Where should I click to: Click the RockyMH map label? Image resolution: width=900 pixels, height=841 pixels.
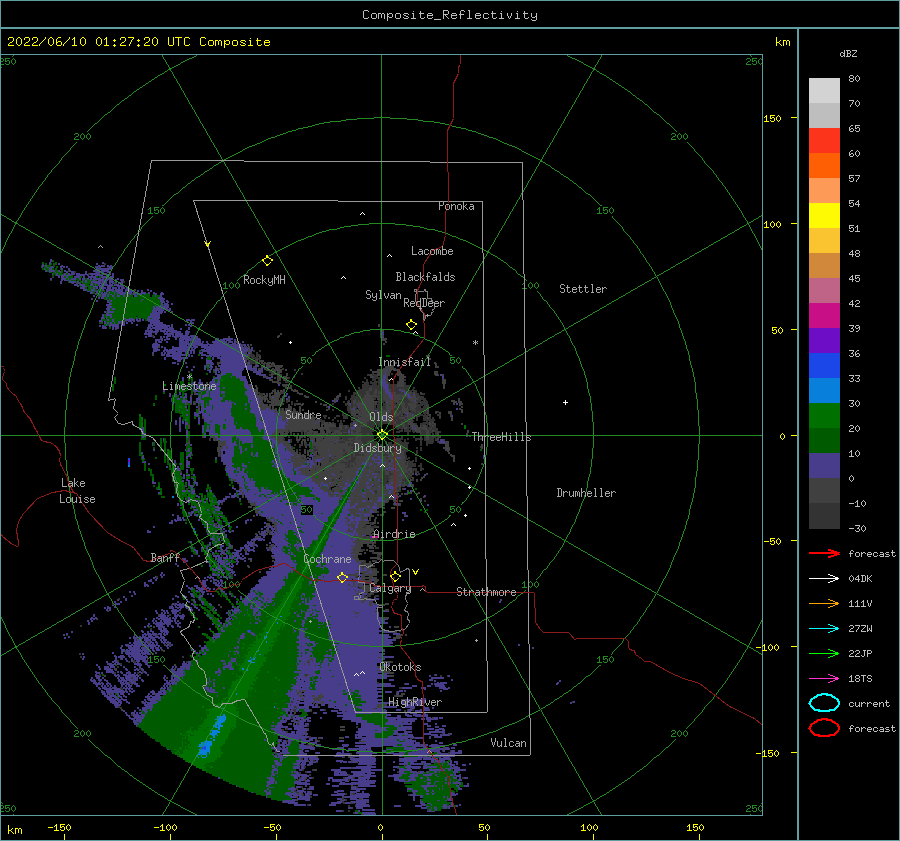264,280
